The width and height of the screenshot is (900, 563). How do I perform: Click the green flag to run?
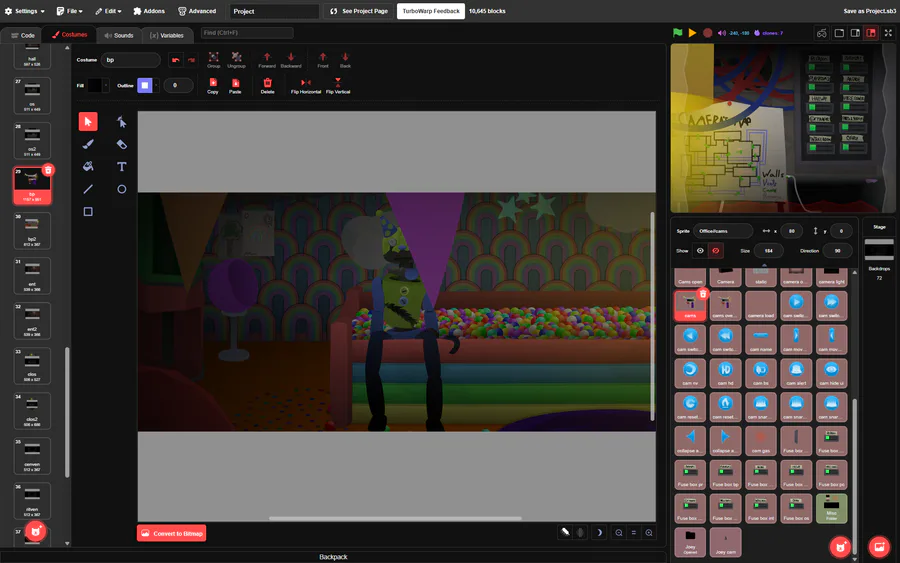(x=678, y=33)
